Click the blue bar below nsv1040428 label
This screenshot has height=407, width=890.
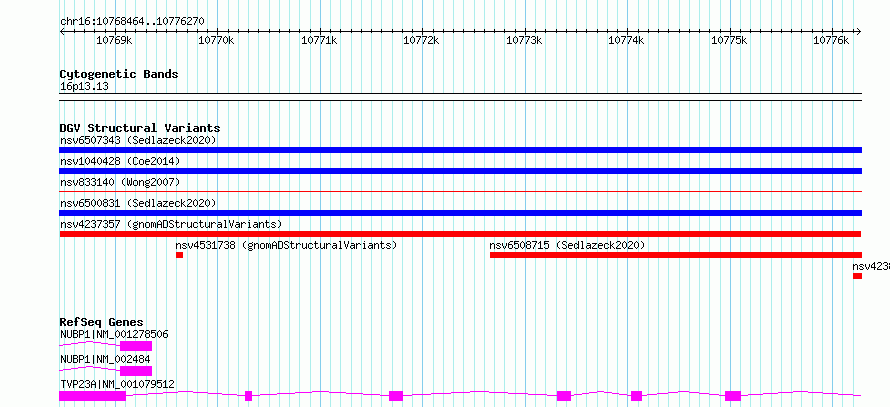[460, 171]
